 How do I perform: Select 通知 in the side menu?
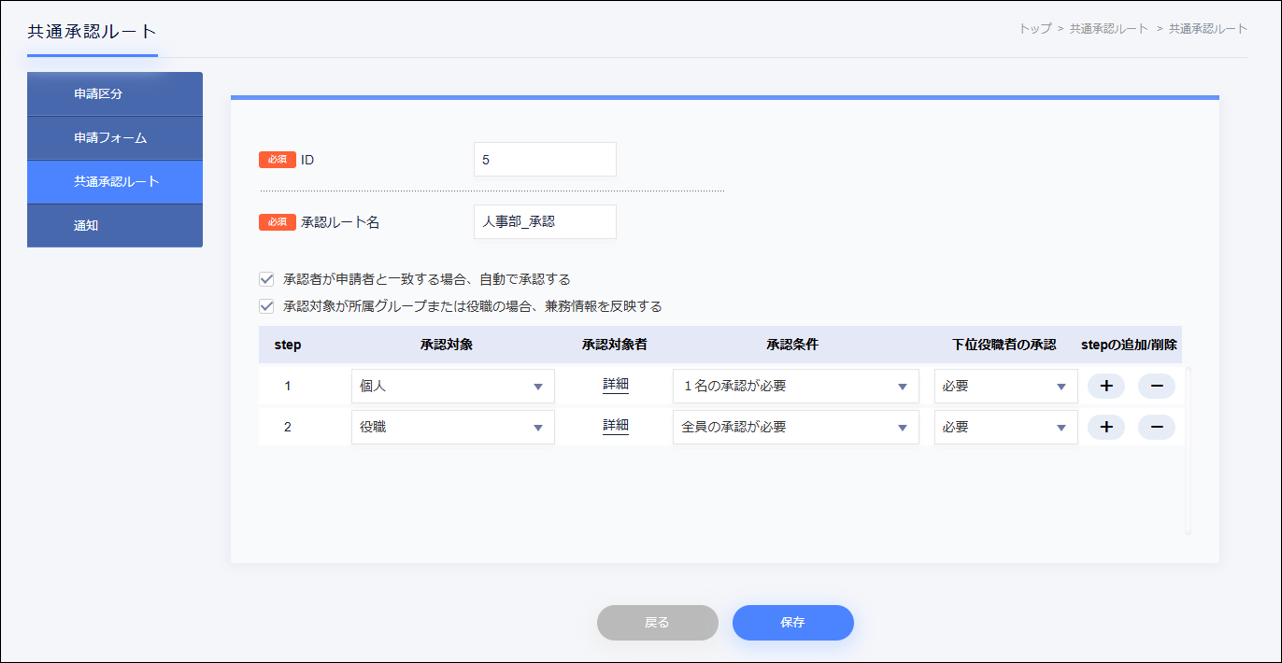(x=115, y=226)
